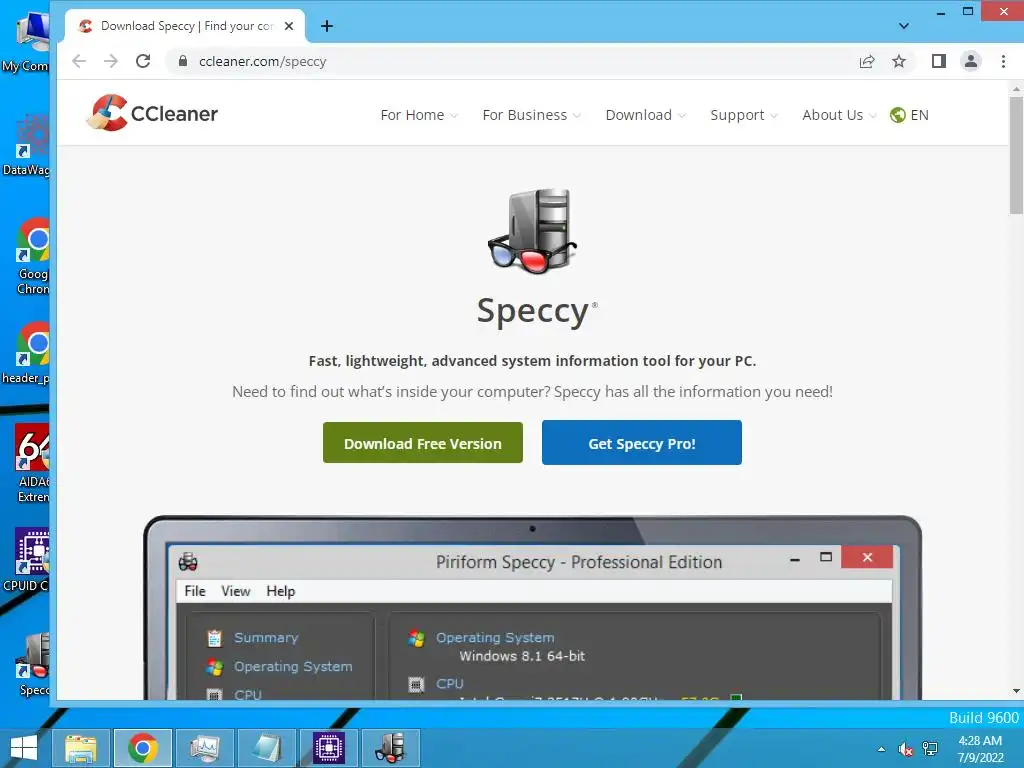The width and height of the screenshot is (1024, 768).
Task: Click the browser forward arrow
Action: (111, 61)
